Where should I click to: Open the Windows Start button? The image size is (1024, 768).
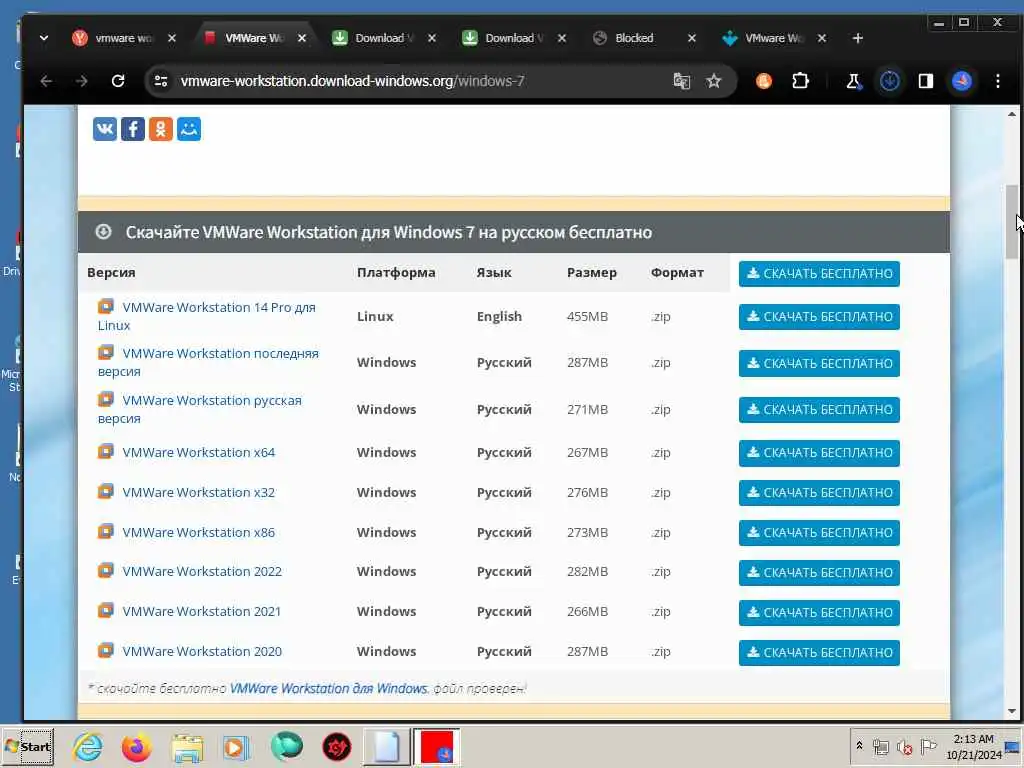(28, 746)
